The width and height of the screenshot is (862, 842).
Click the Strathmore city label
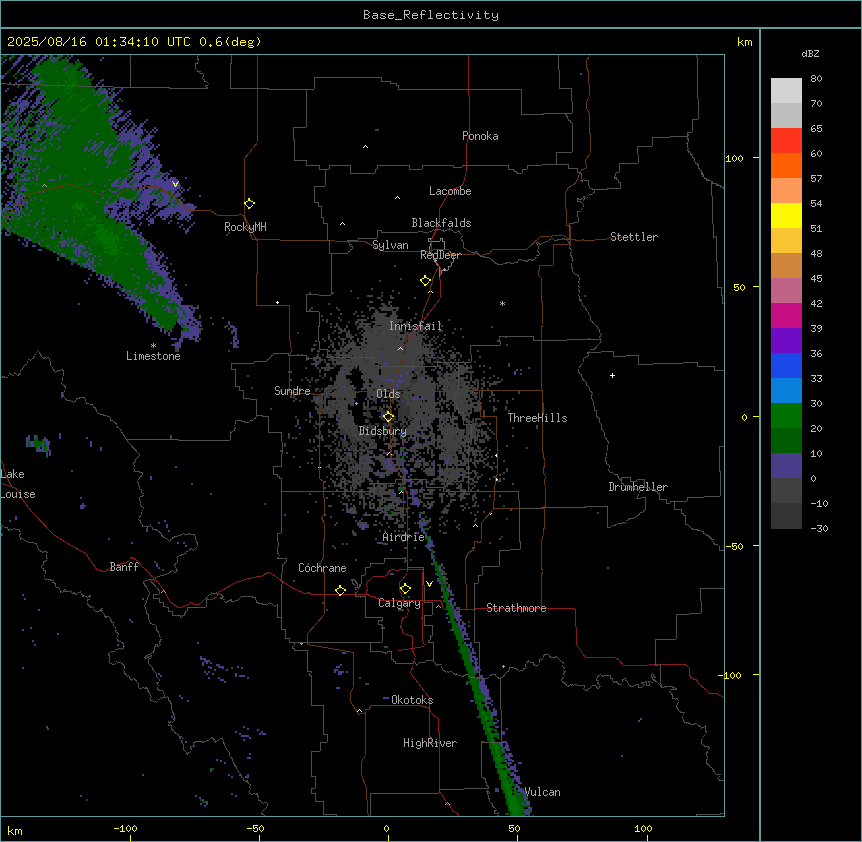[x=516, y=608]
